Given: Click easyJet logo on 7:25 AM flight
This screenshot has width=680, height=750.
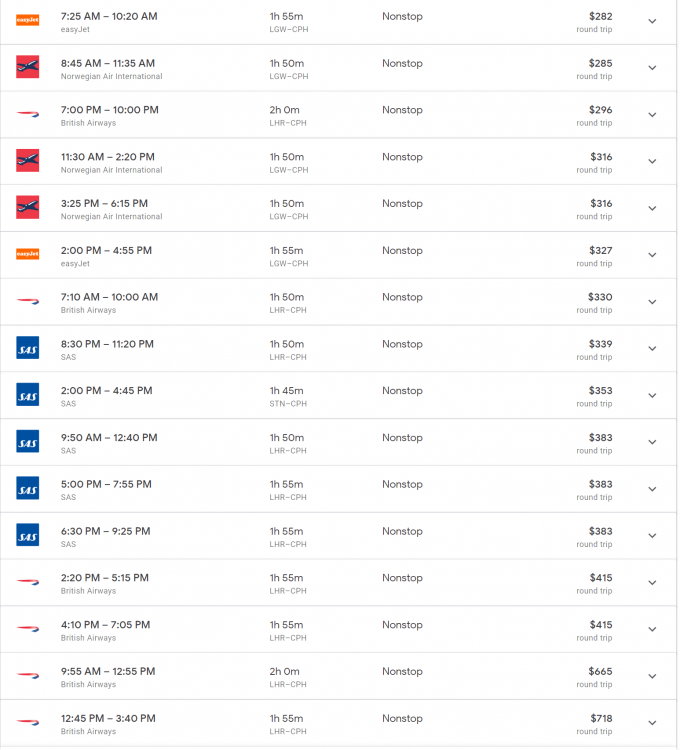Looking at the screenshot, I should (x=28, y=20).
